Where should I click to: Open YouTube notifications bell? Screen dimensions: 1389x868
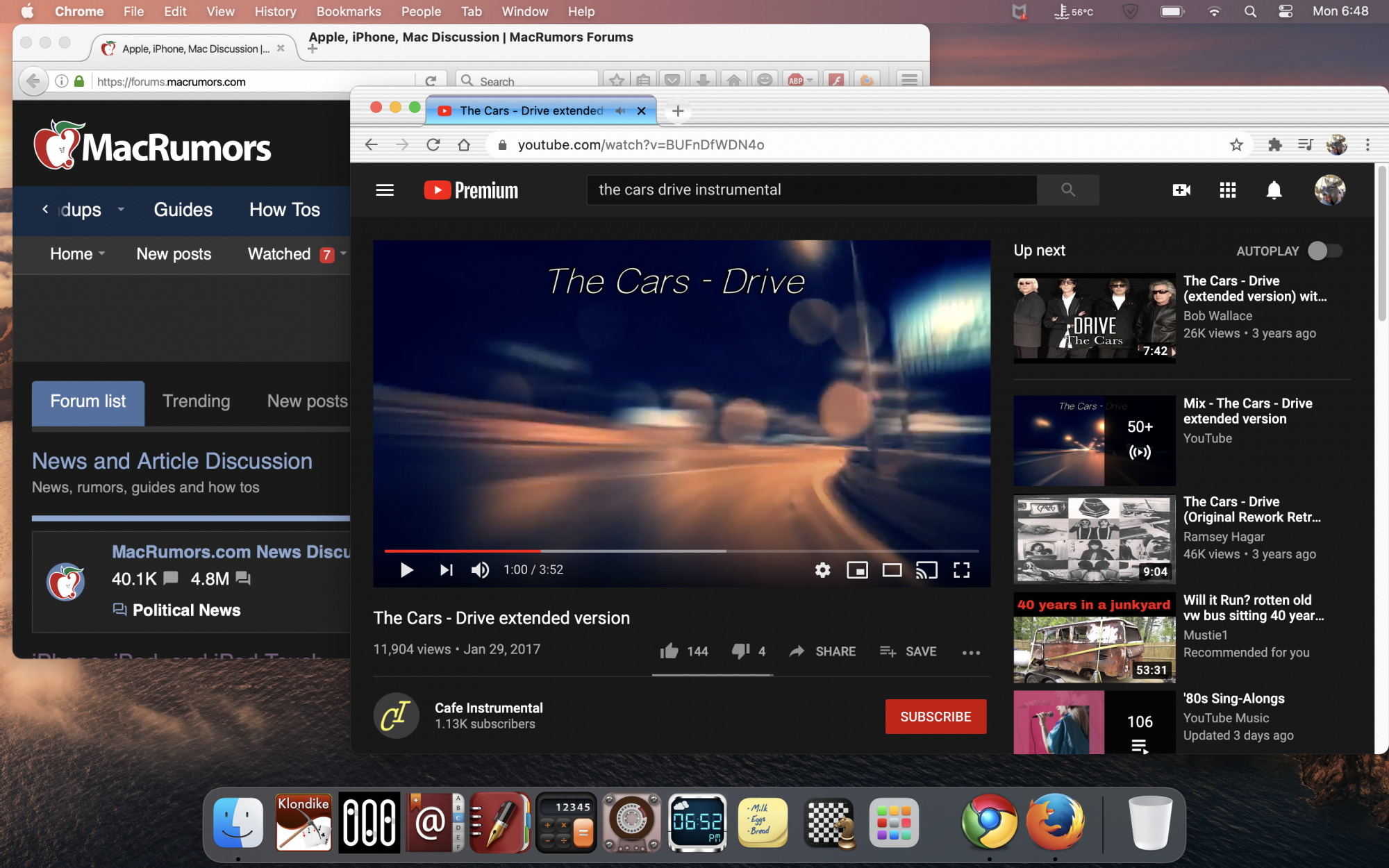(1274, 190)
